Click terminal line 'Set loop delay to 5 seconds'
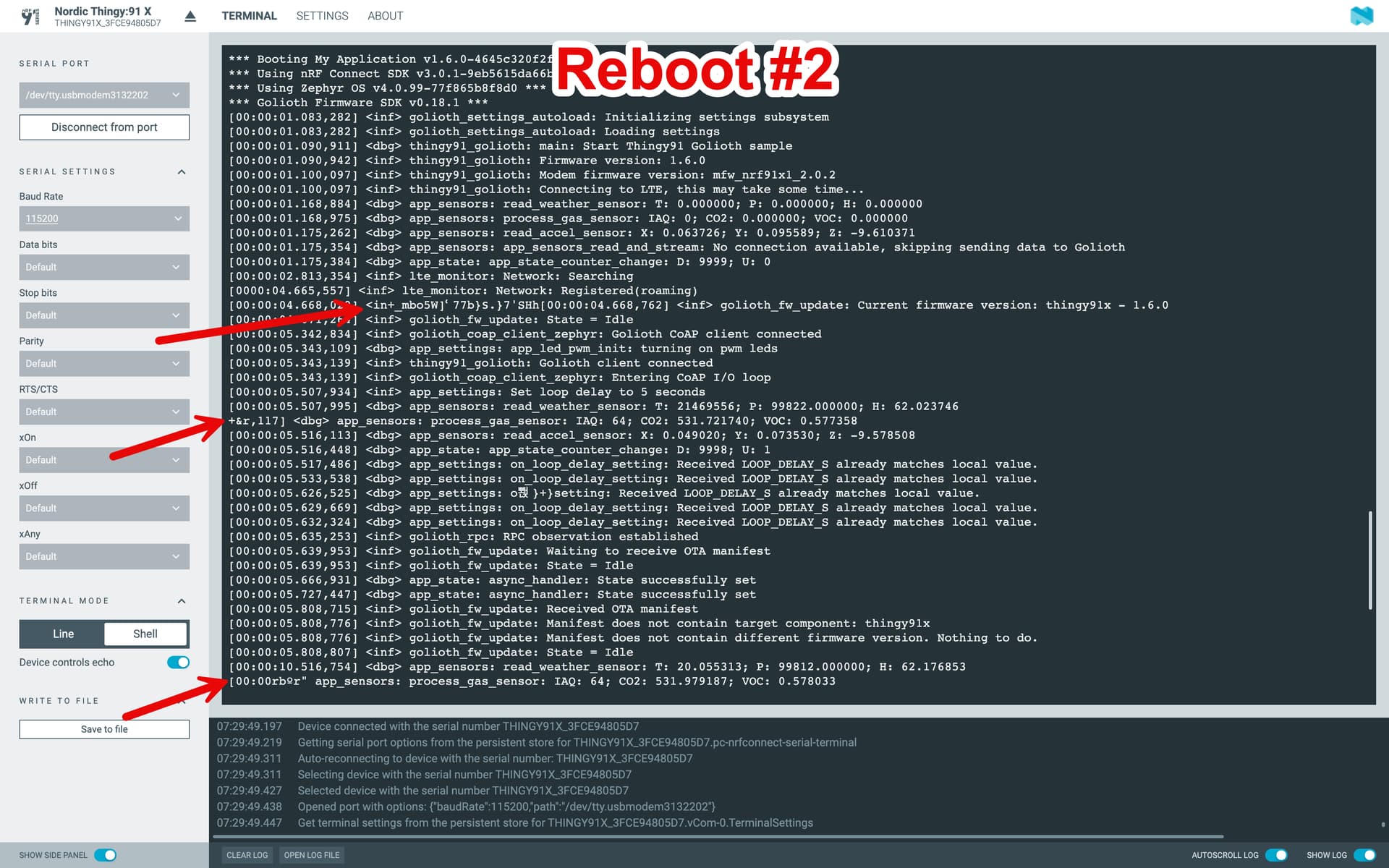This screenshot has height=868, width=1389. 467,392
